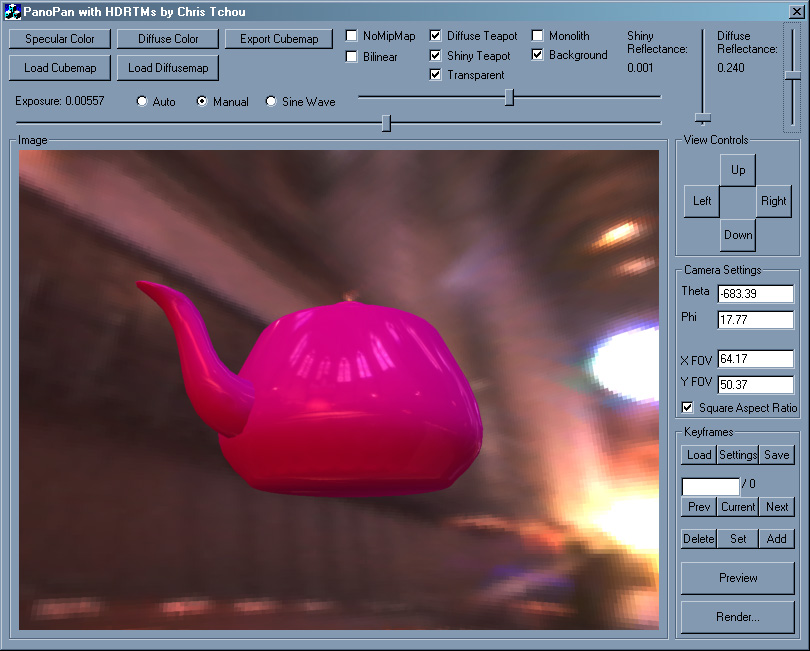Toggle the Shiny Teapot checkbox
The height and width of the screenshot is (651, 810).
[x=436, y=56]
